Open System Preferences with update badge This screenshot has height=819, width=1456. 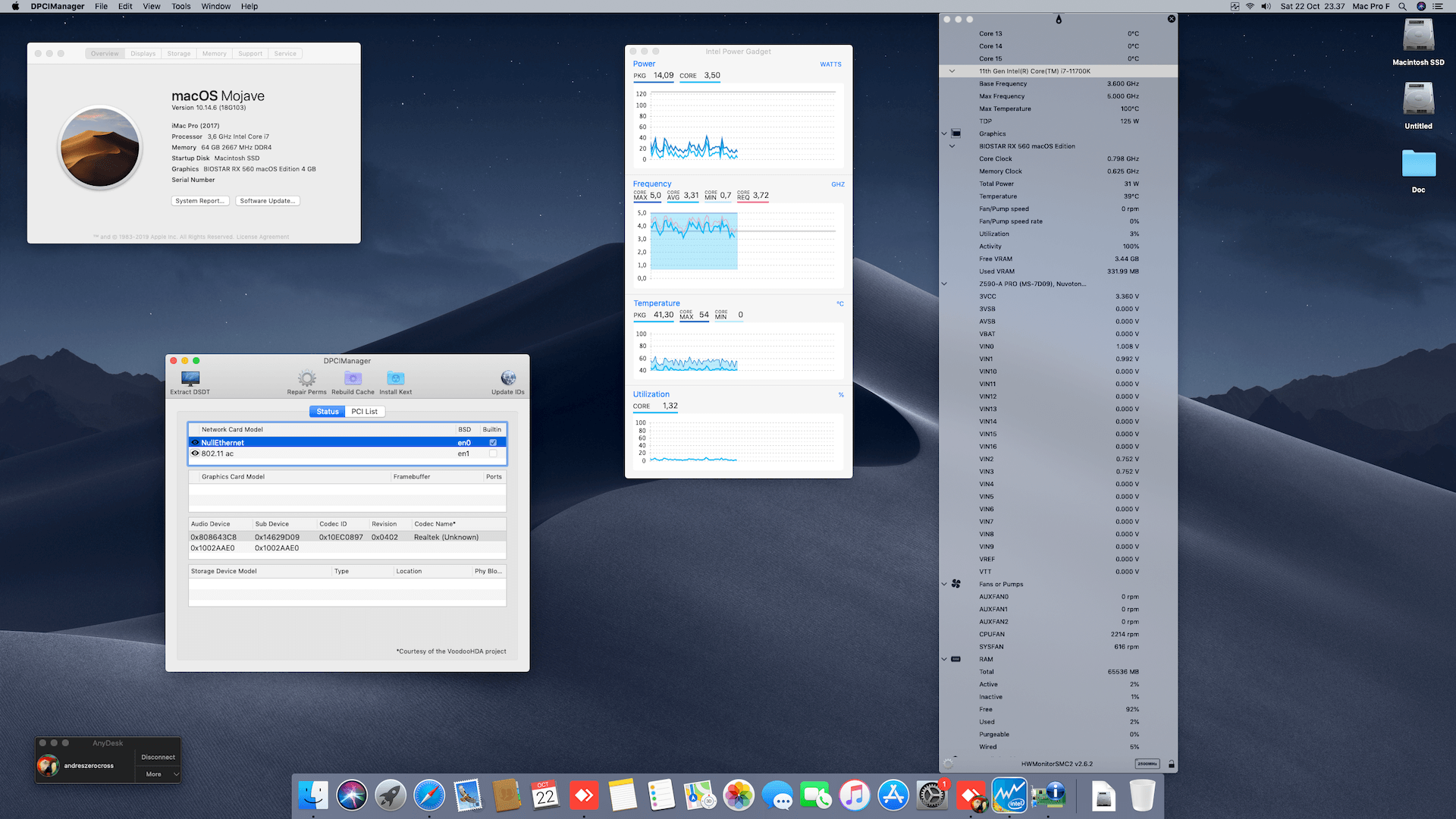(932, 795)
